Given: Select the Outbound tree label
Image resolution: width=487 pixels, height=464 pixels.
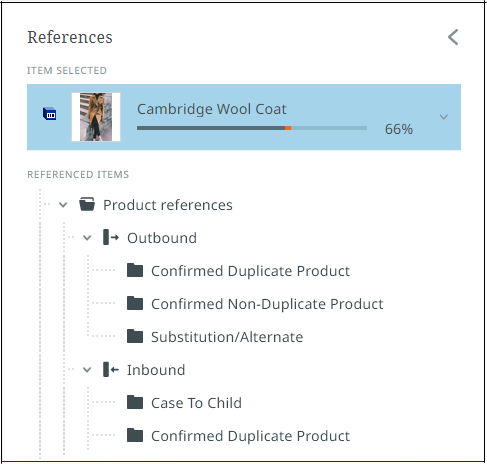Looking at the screenshot, I should point(162,238).
